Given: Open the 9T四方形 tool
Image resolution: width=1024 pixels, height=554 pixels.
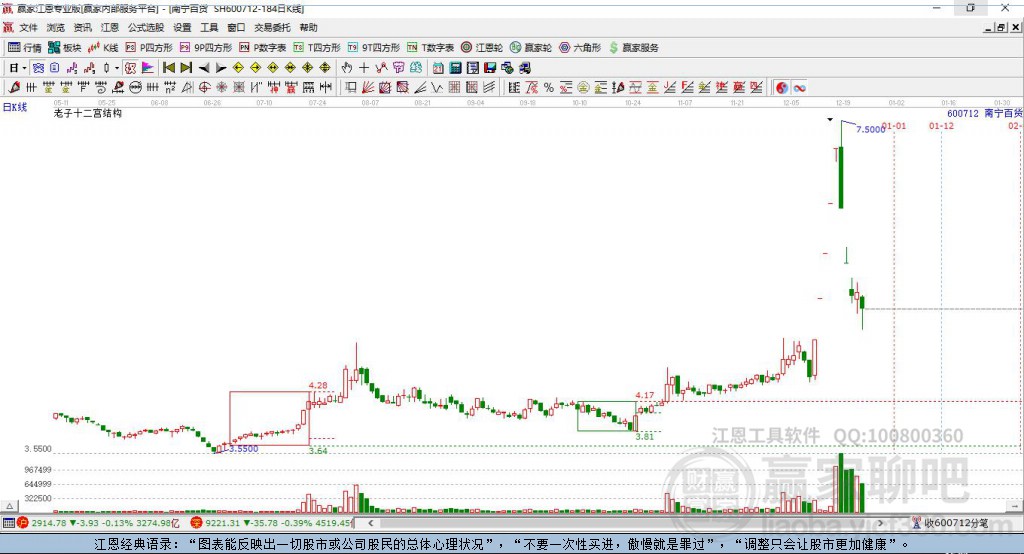Looking at the screenshot, I should tap(374, 48).
